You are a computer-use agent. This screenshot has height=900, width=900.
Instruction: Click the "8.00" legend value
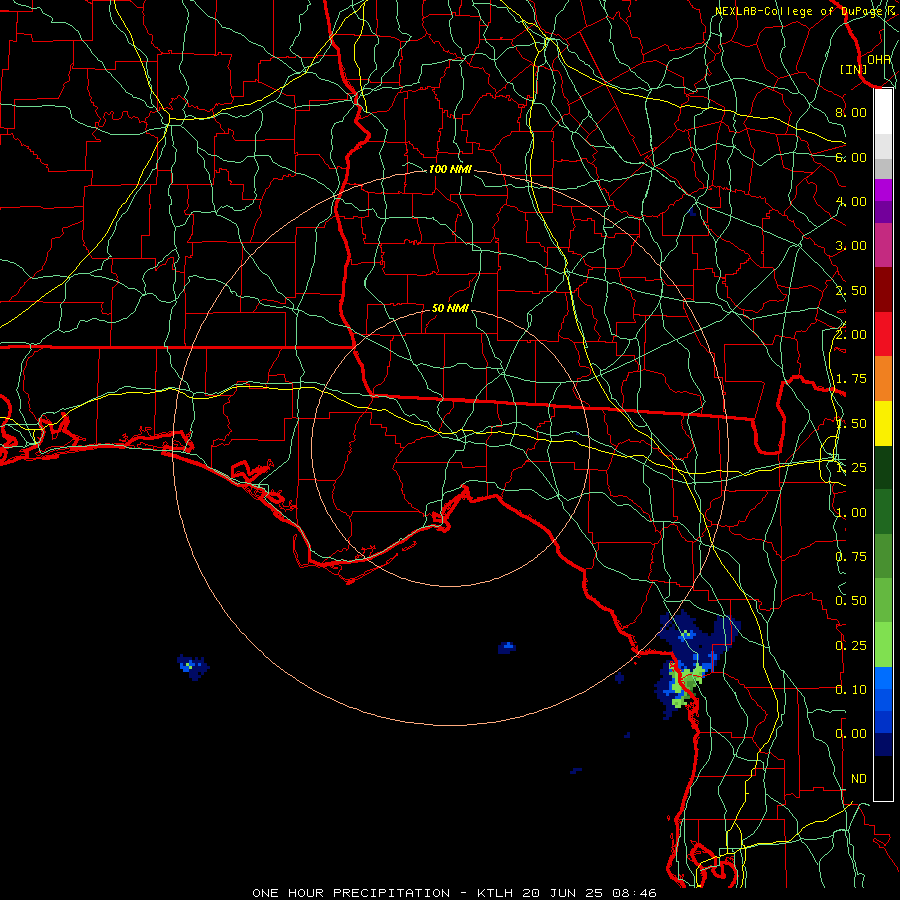coord(851,112)
